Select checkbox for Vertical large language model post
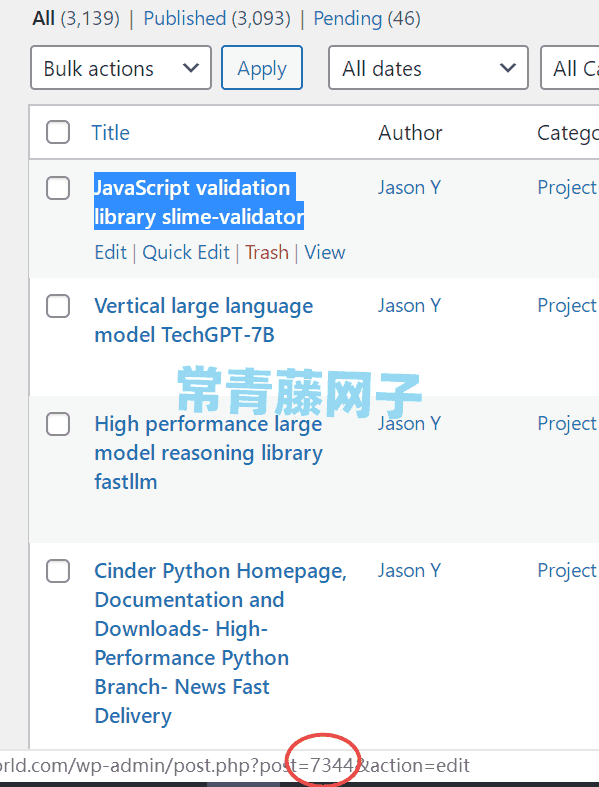The image size is (599, 787). pyautogui.click(x=58, y=306)
